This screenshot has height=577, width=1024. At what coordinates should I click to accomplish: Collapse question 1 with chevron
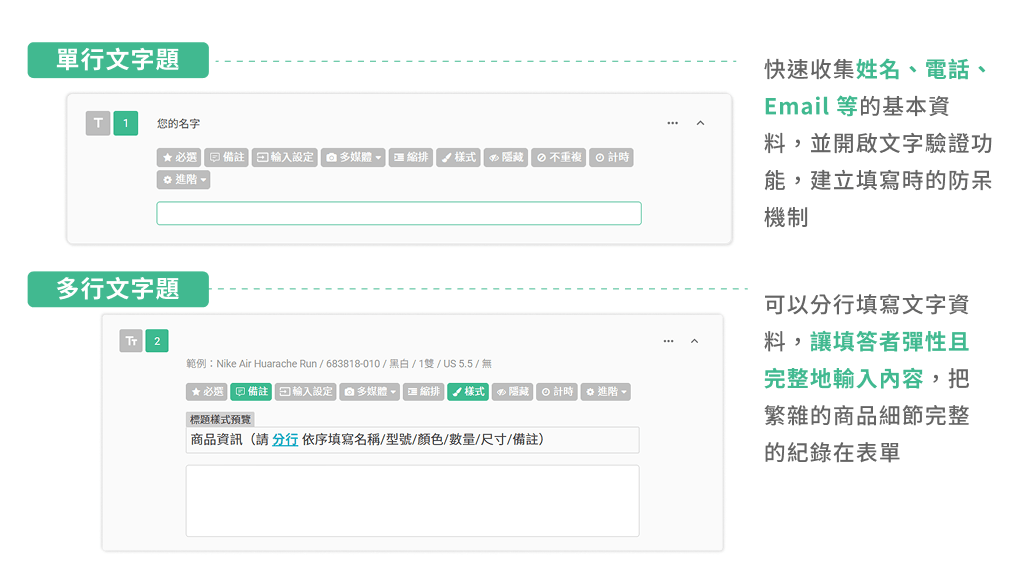click(x=700, y=123)
